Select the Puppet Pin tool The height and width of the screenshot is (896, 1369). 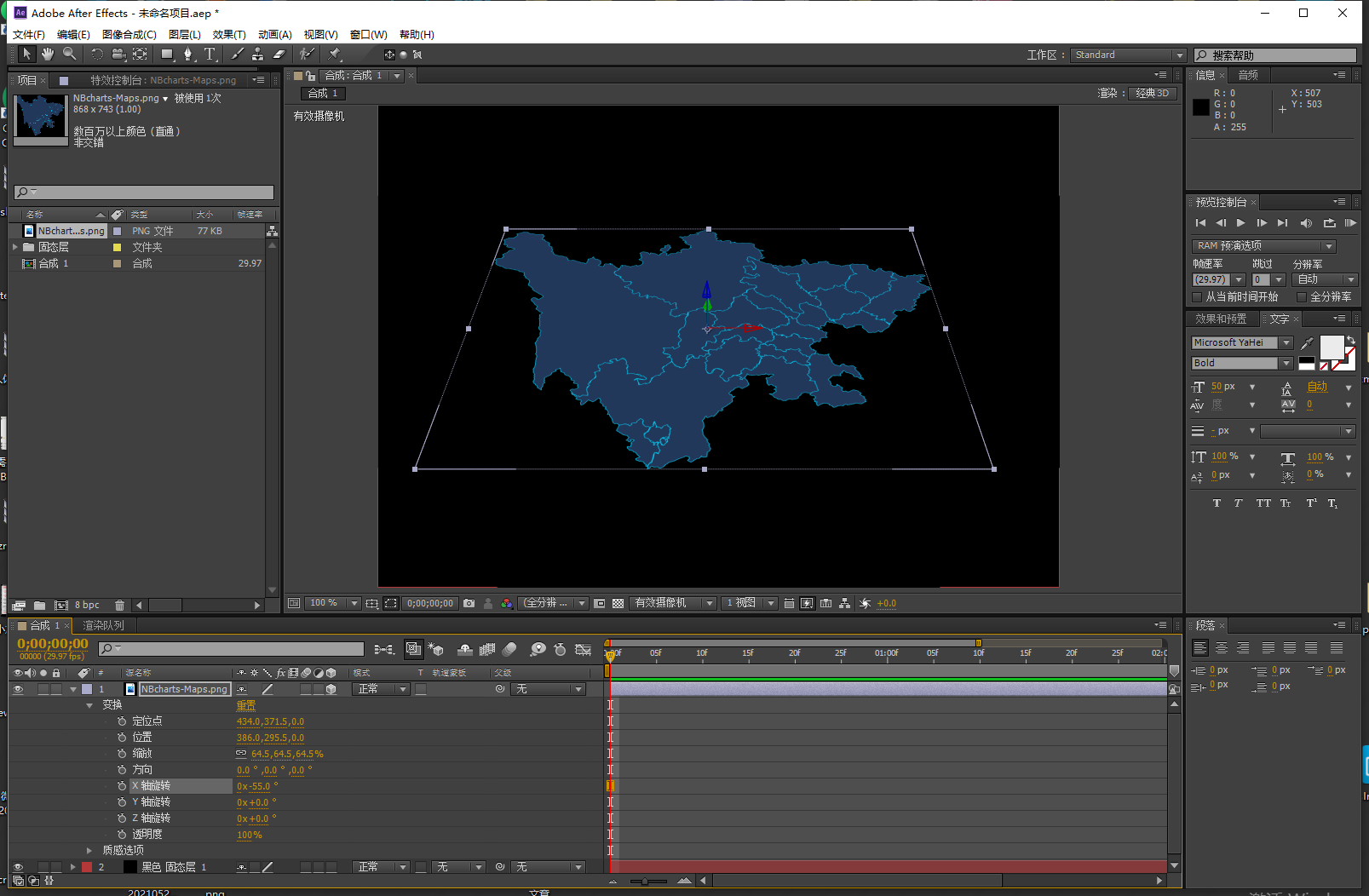click(x=335, y=55)
